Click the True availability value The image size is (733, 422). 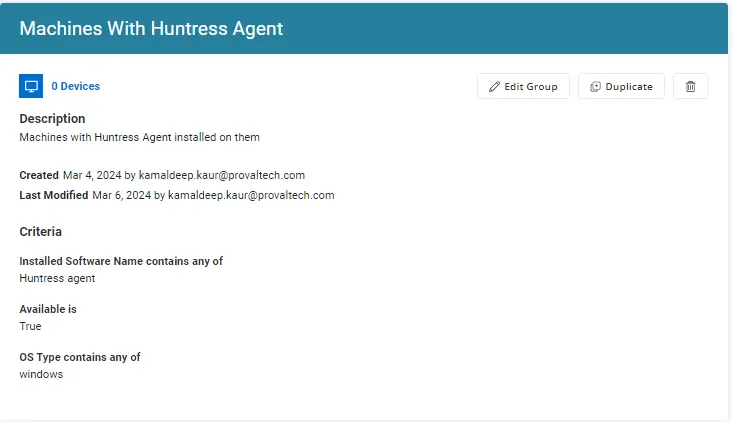[30, 326]
